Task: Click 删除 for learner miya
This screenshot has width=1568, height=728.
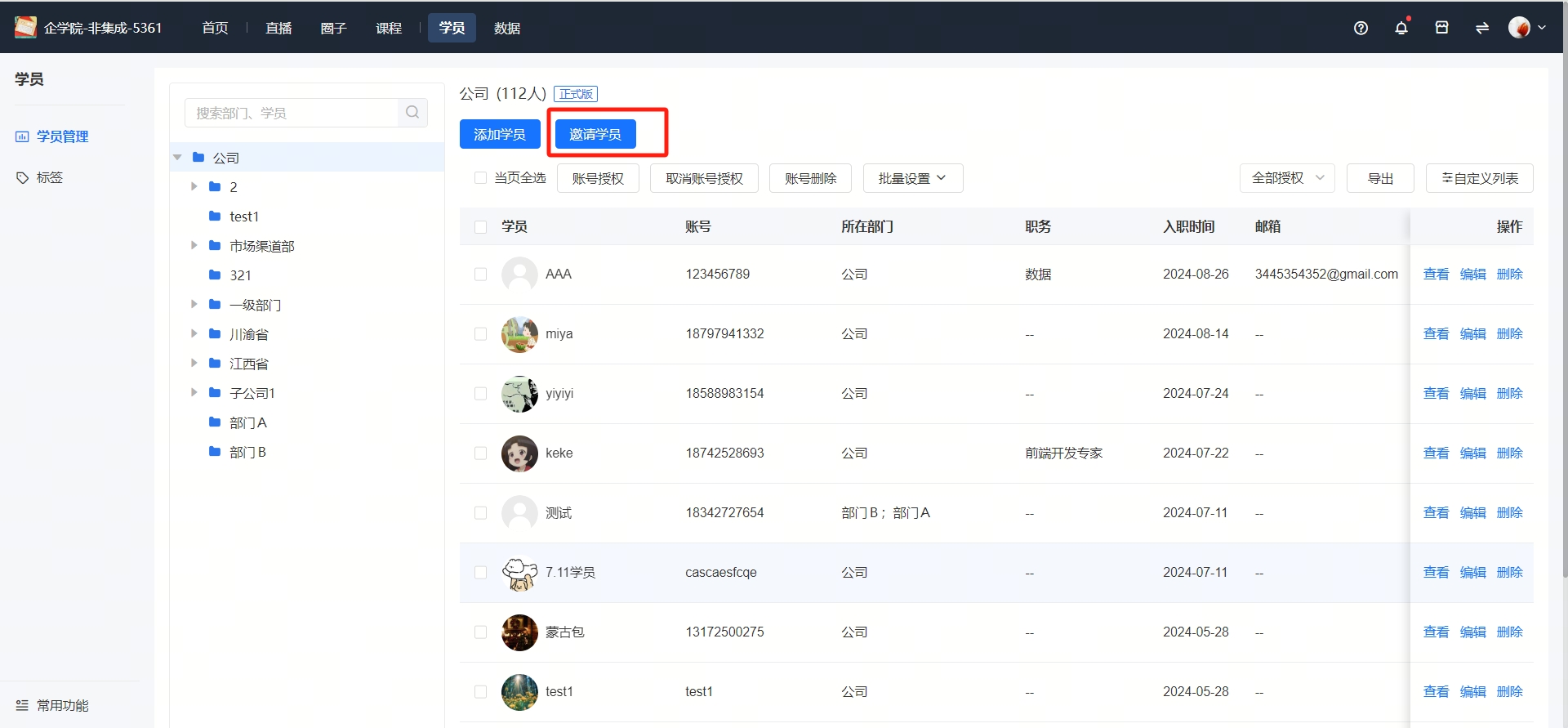Action: (1509, 334)
